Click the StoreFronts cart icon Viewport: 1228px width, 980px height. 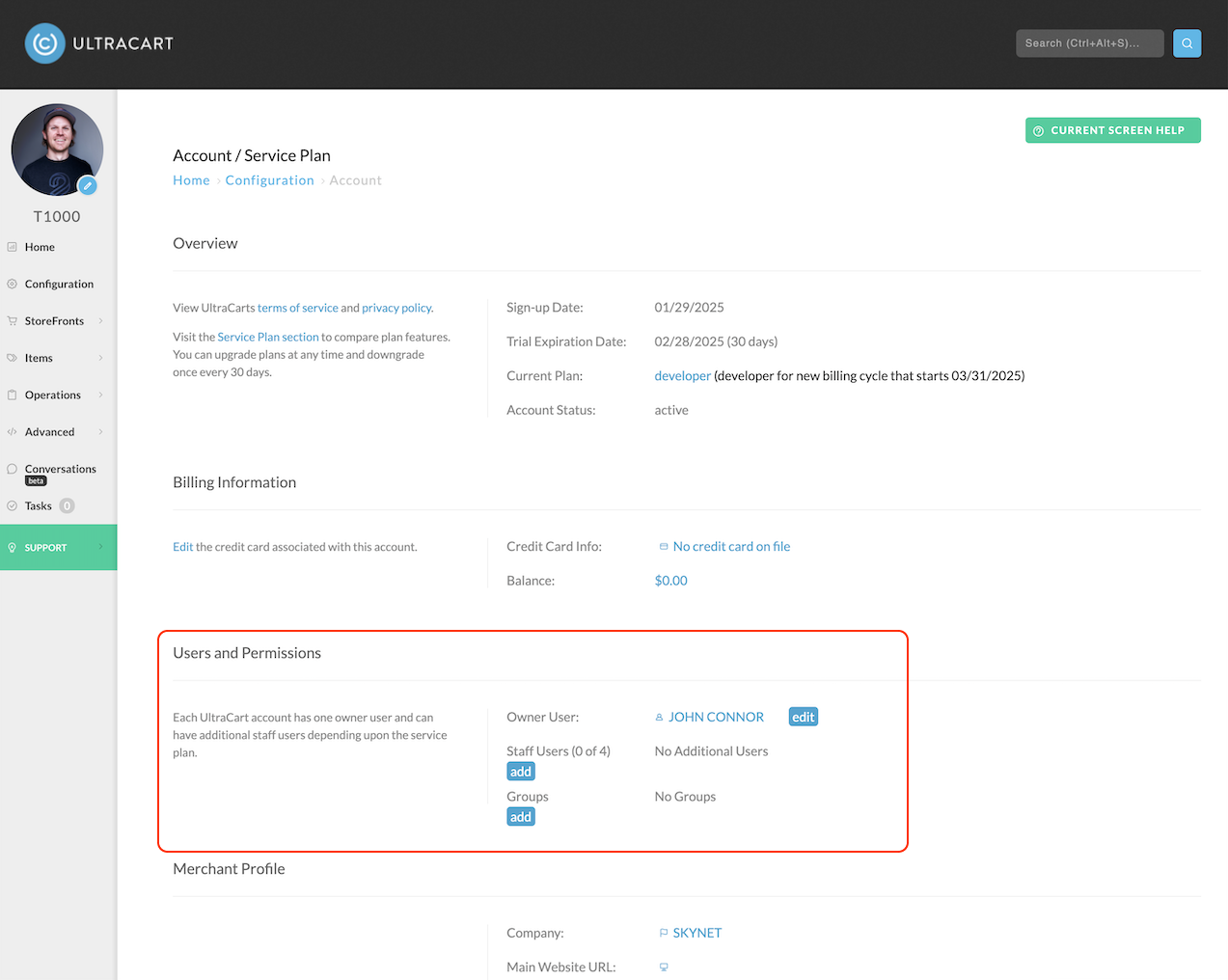(13, 321)
